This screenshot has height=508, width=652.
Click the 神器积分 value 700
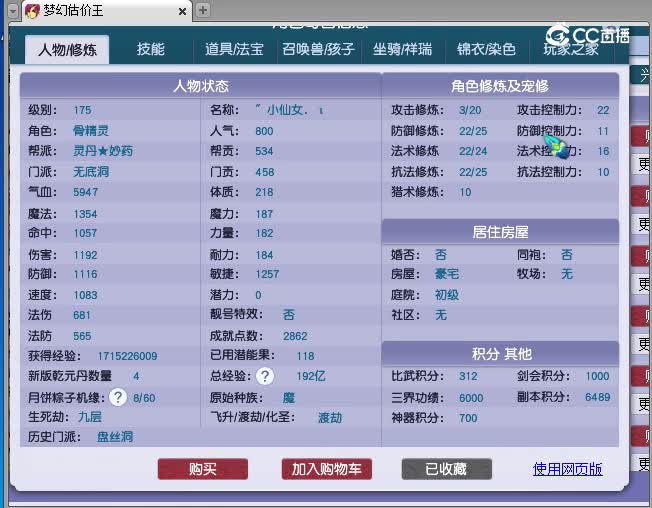pos(468,418)
